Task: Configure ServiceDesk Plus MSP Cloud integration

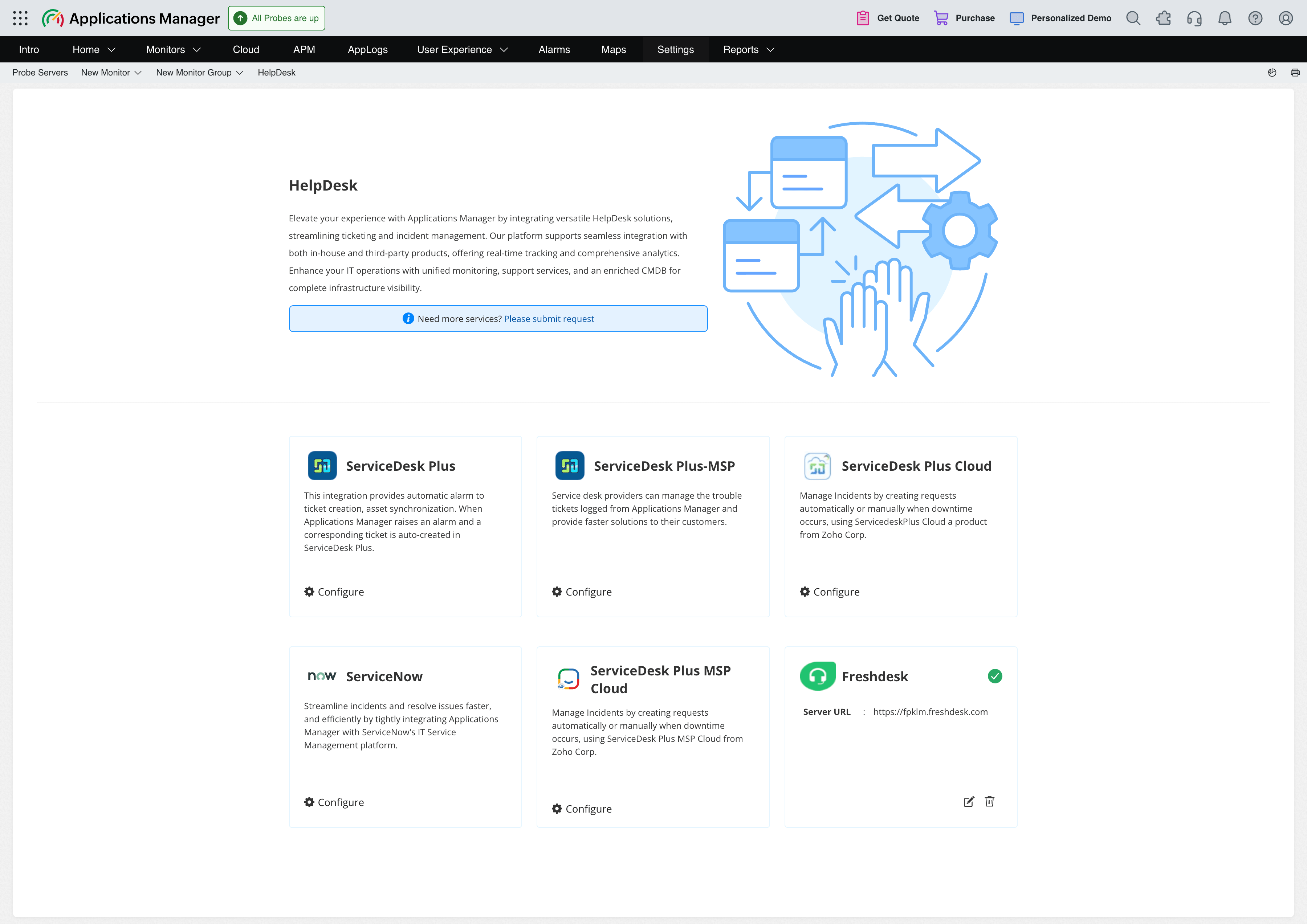Action: pos(582,809)
